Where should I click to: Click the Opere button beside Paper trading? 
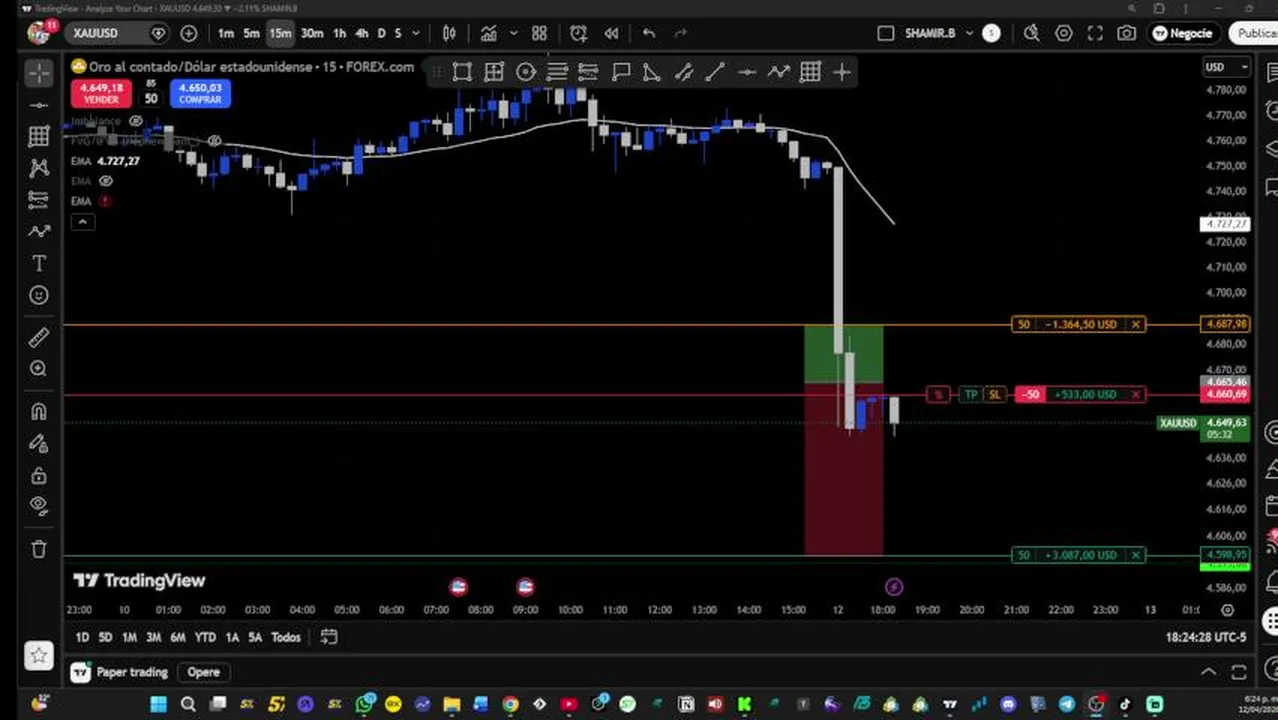point(203,672)
